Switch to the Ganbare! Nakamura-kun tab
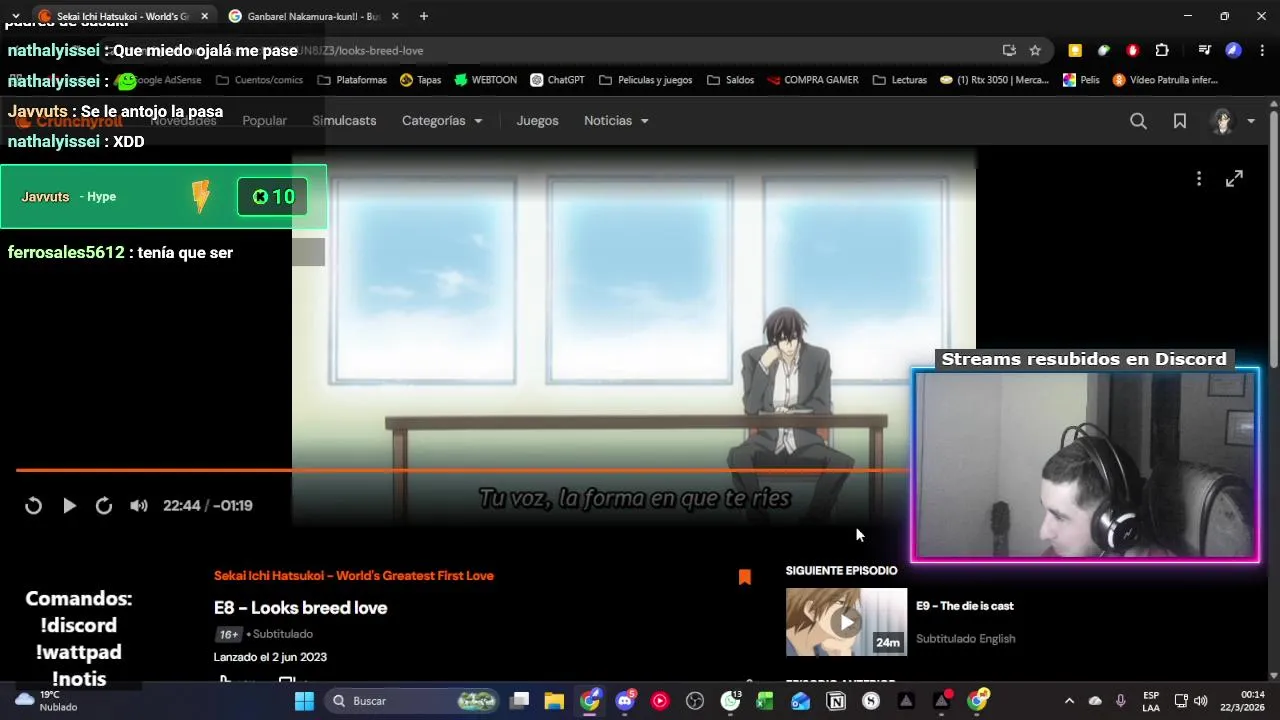Viewport: 1280px width, 720px height. pyautogui.click(x=313, y=16)
